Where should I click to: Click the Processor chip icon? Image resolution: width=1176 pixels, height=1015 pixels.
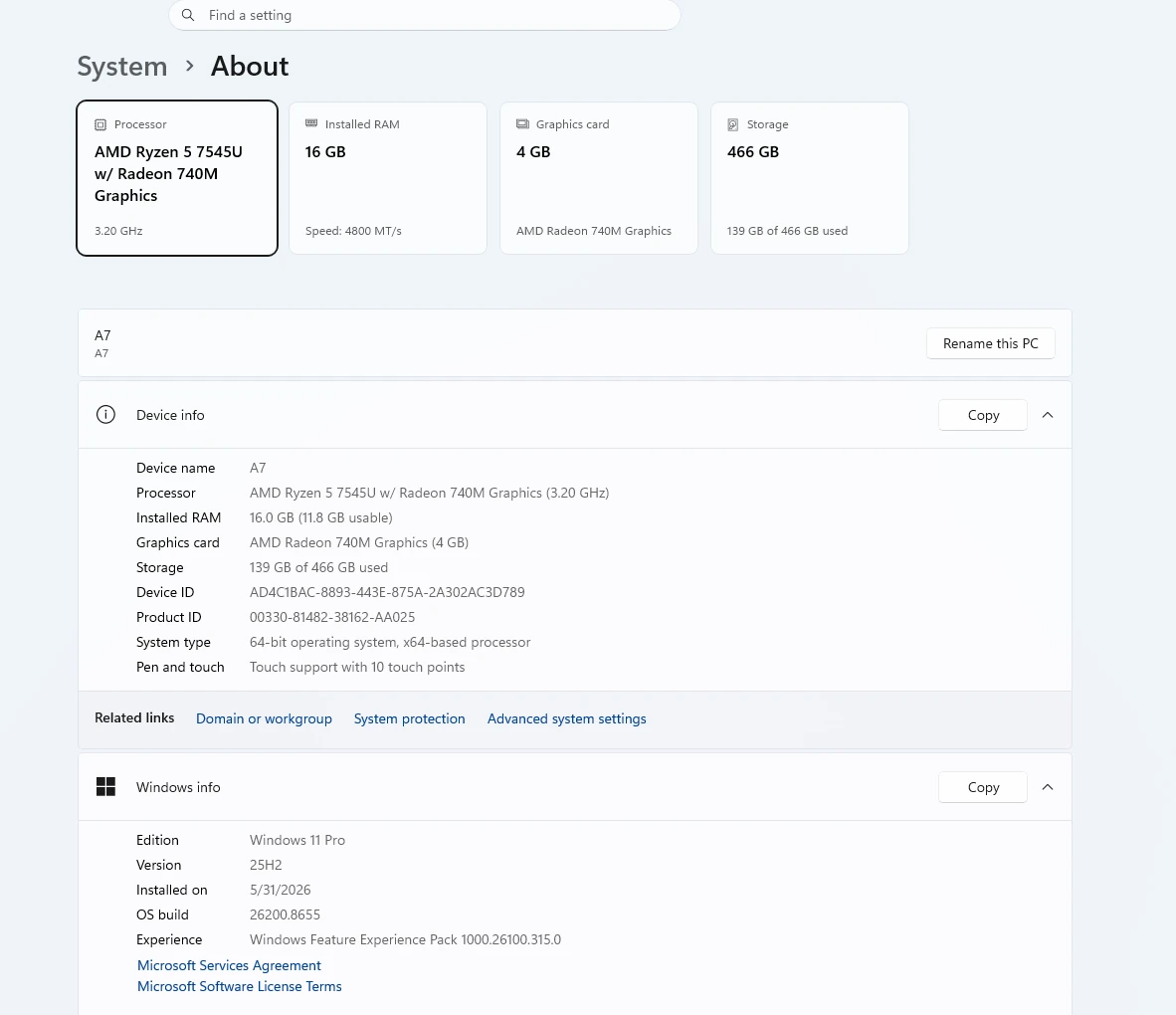point(100,124)
